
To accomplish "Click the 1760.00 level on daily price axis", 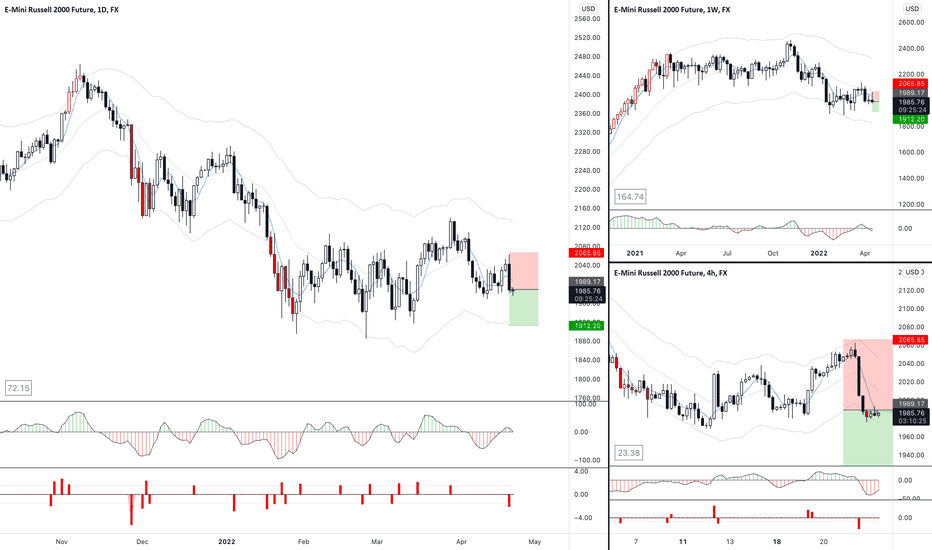I will click(x=587, y=398).
